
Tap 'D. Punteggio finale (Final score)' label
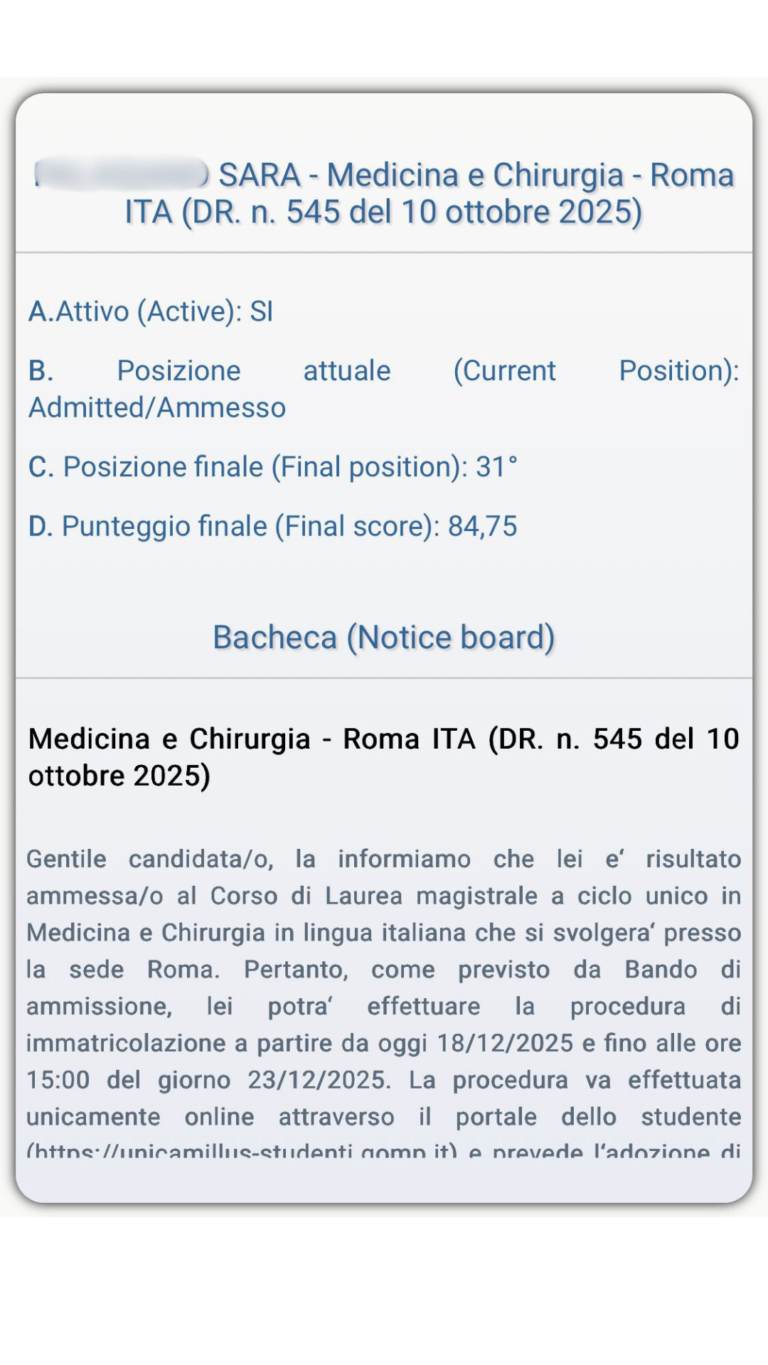234,526
